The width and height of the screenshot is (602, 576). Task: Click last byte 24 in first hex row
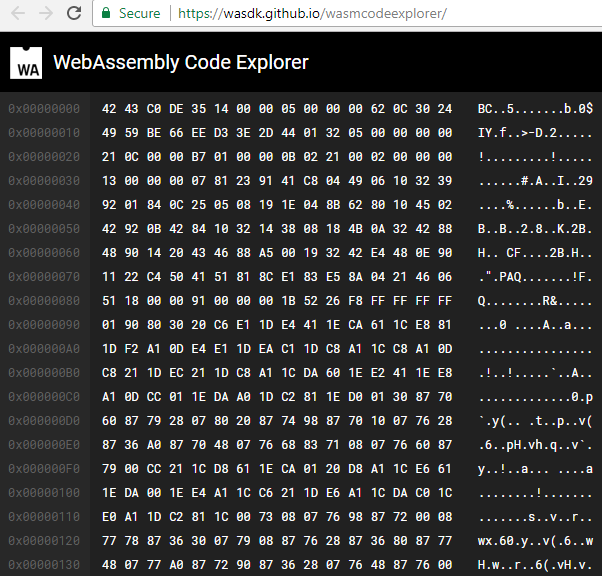445,108
